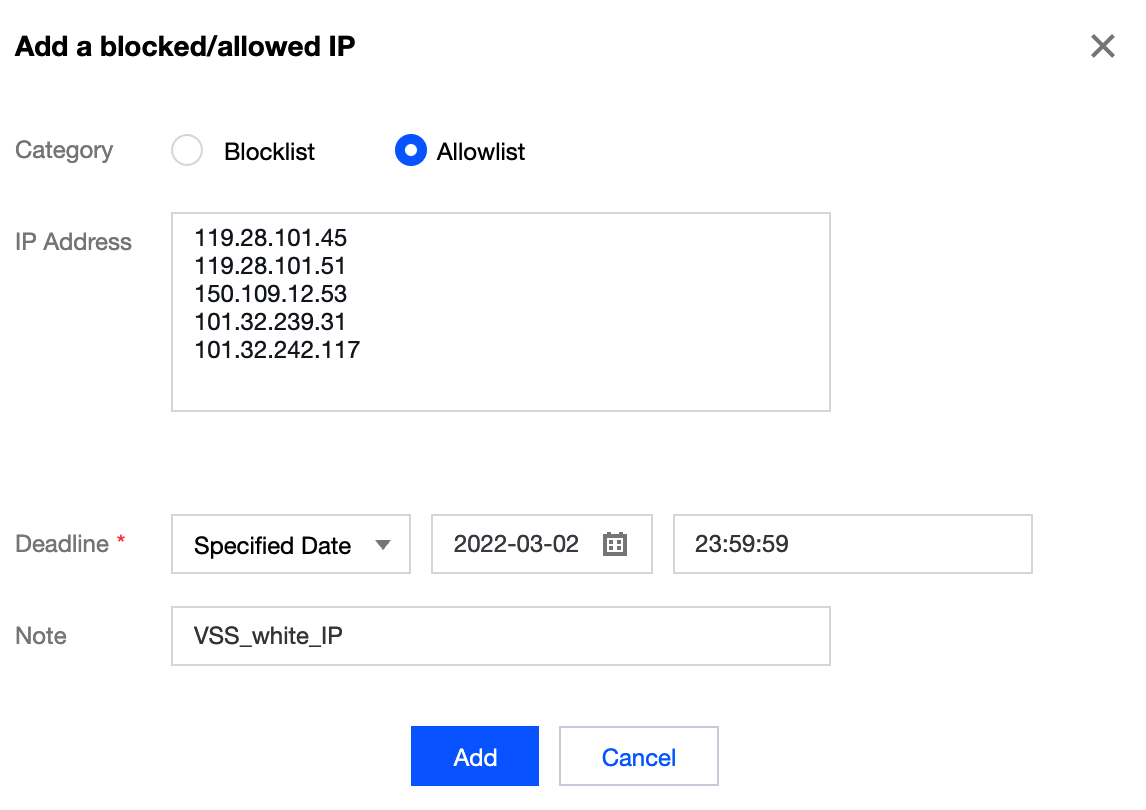The image size is (1146, 810).
Task: Click the 2022-03-02 date field
Action: tap(516, 545)
